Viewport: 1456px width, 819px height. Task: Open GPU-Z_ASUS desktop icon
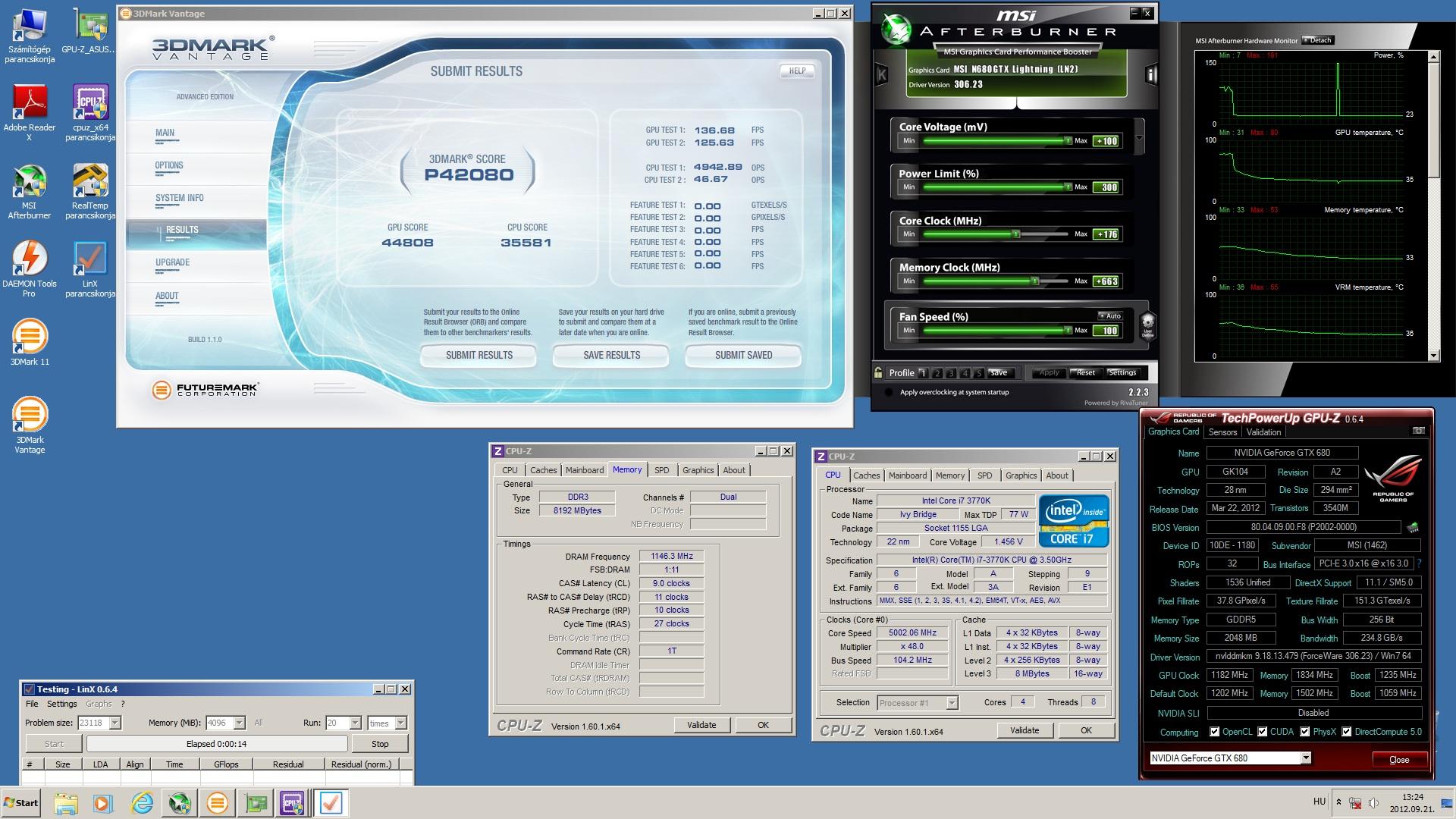[90, 31]
